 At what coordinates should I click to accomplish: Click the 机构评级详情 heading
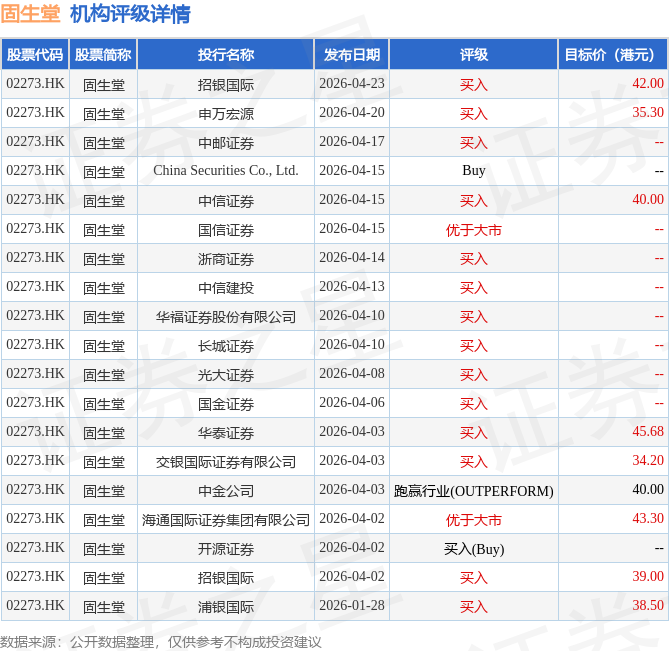click(131, 14)
